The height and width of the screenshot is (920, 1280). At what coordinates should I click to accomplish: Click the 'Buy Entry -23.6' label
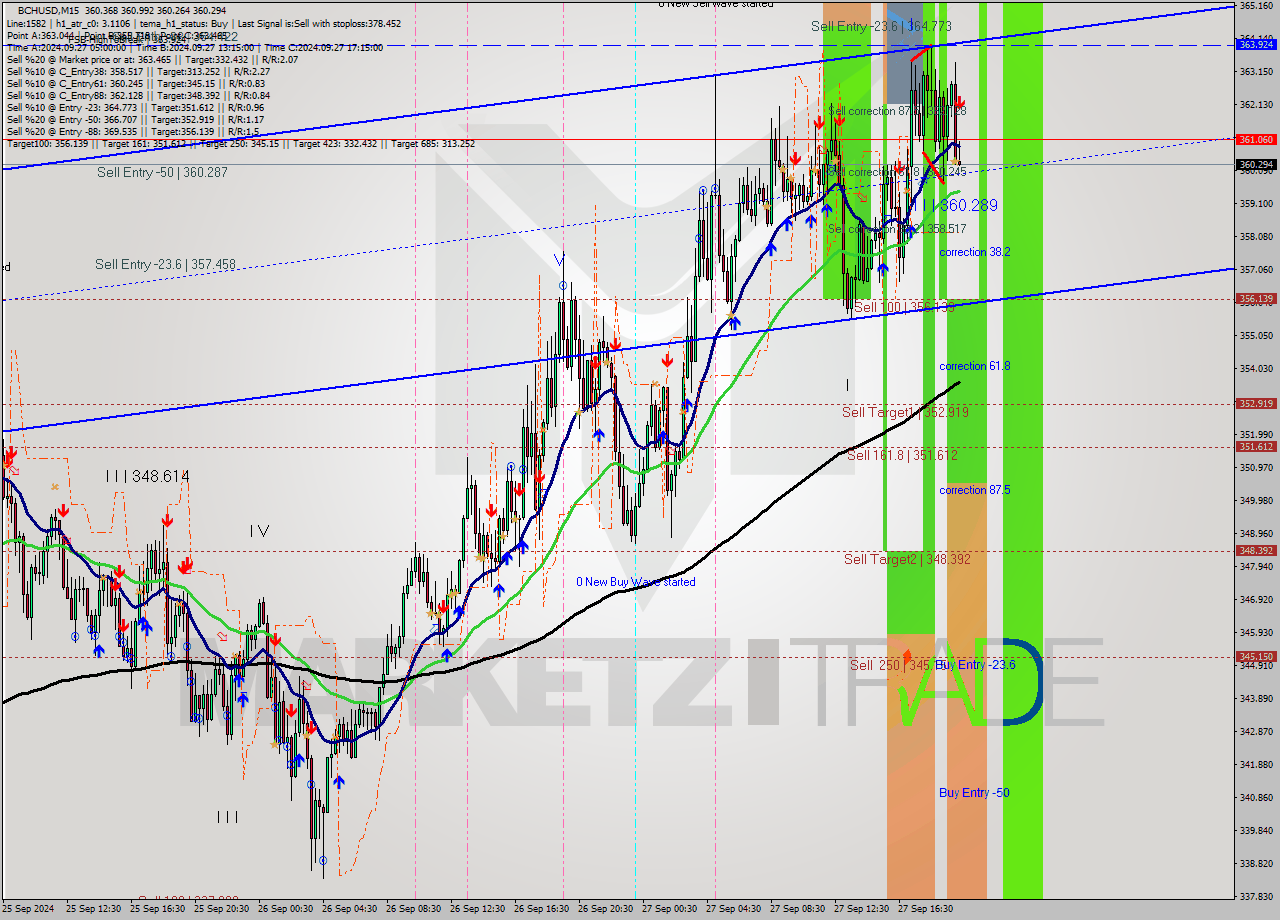[975, 664]
